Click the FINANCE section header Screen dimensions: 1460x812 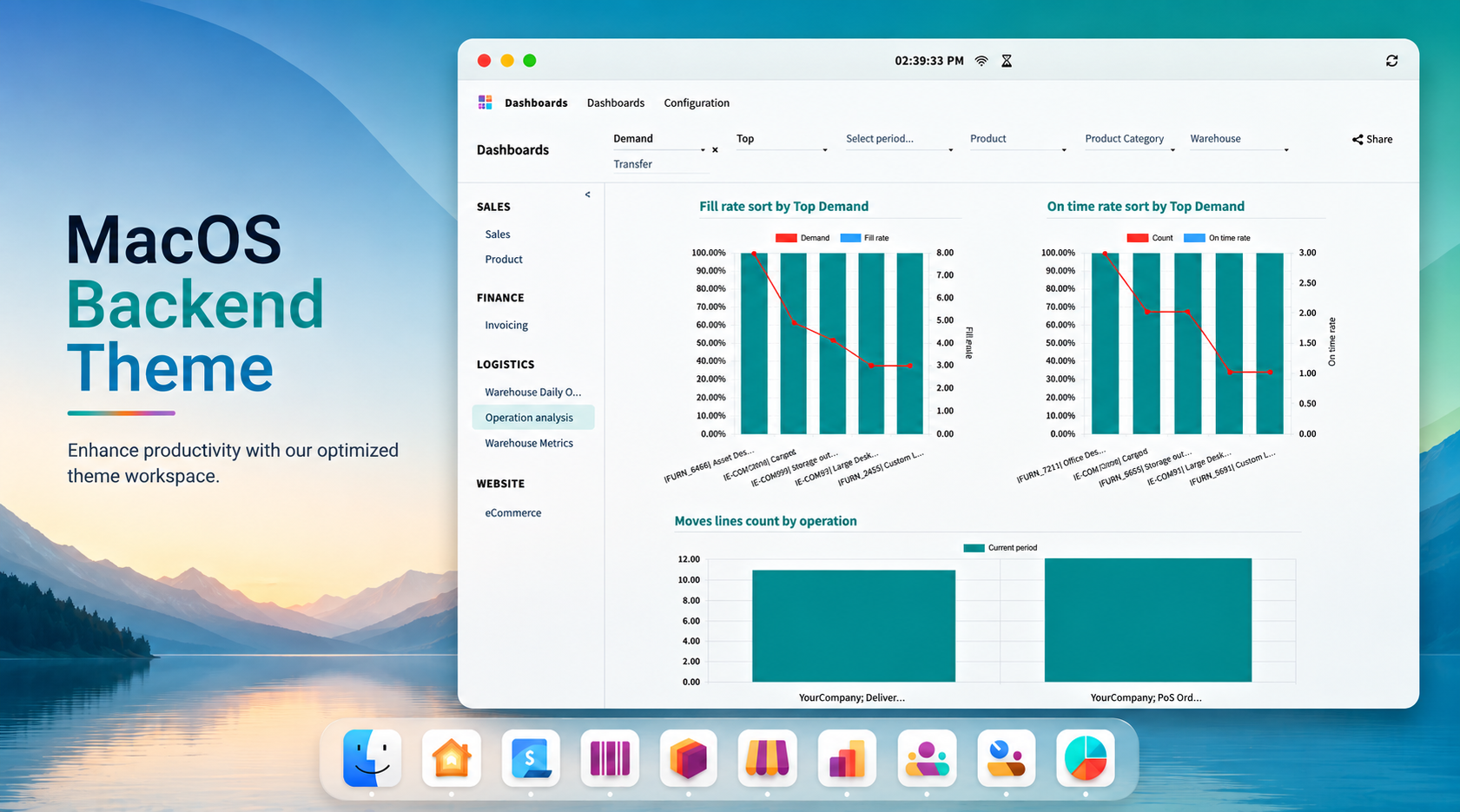500,298
